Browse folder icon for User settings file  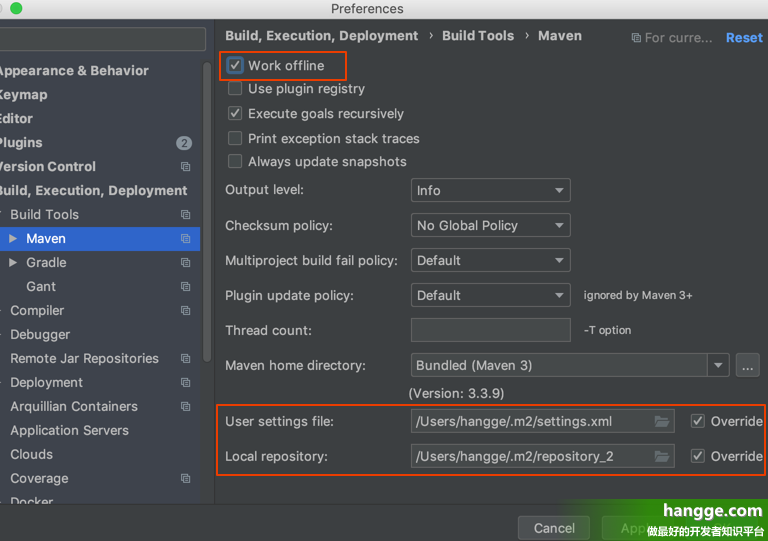pyautogui.click(x=662, y=422)
